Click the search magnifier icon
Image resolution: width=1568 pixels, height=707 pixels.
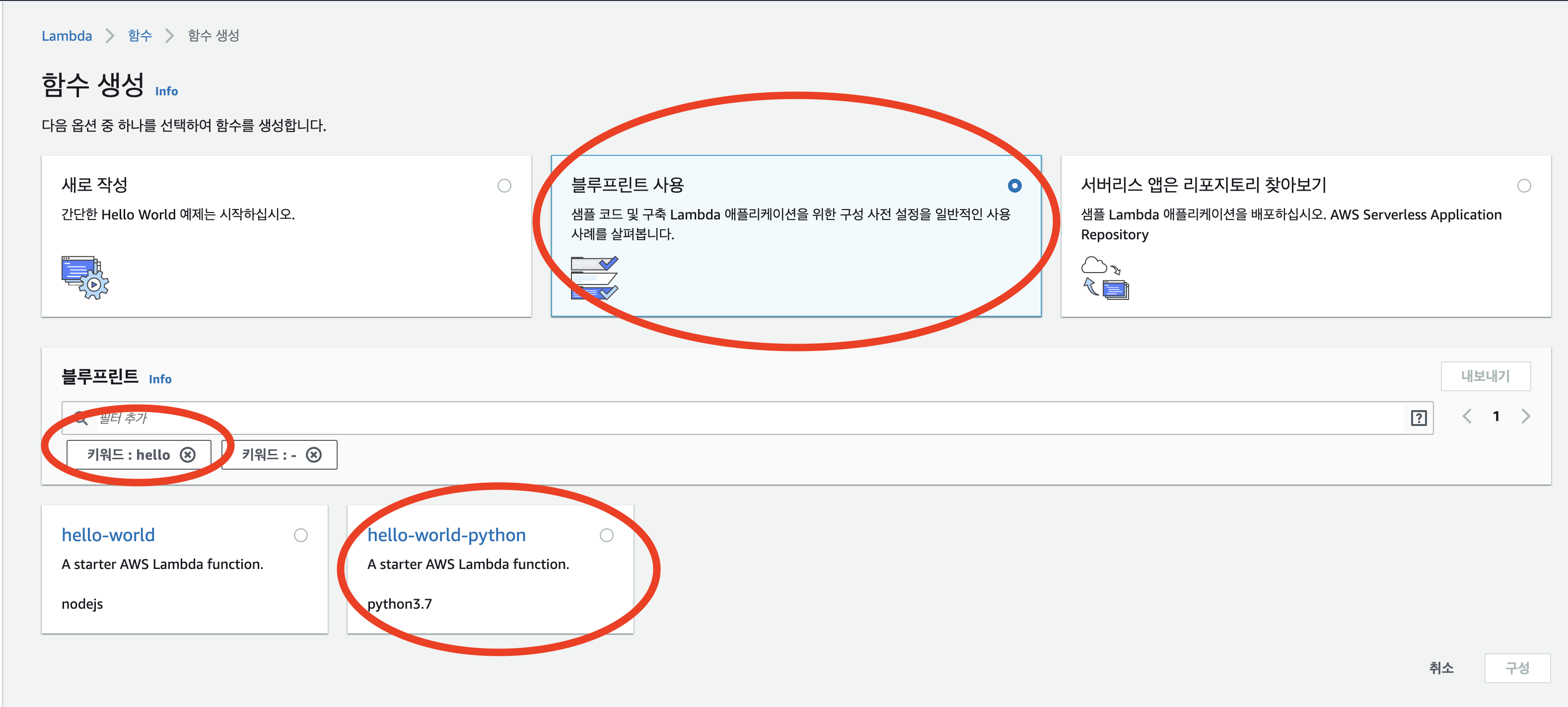pos(81,418)
